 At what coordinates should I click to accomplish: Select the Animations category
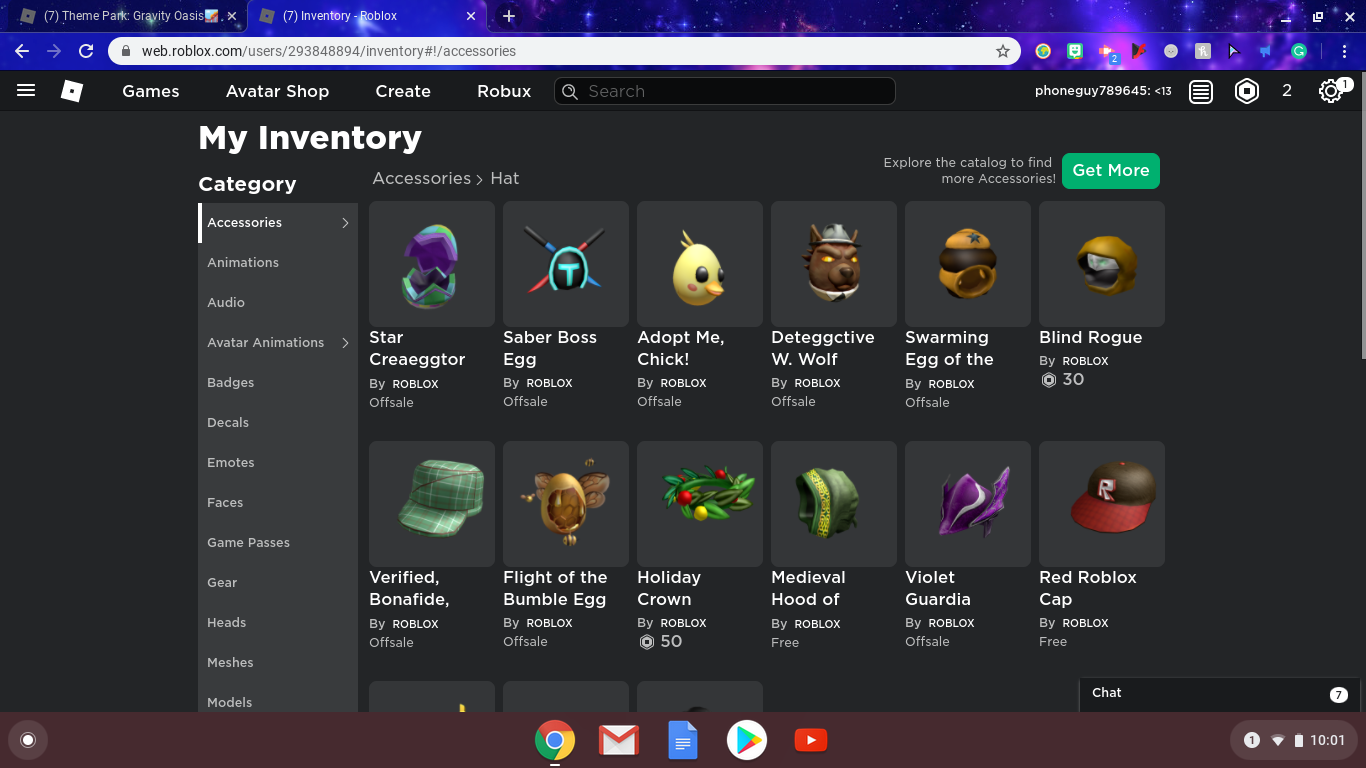click(278, 262)
